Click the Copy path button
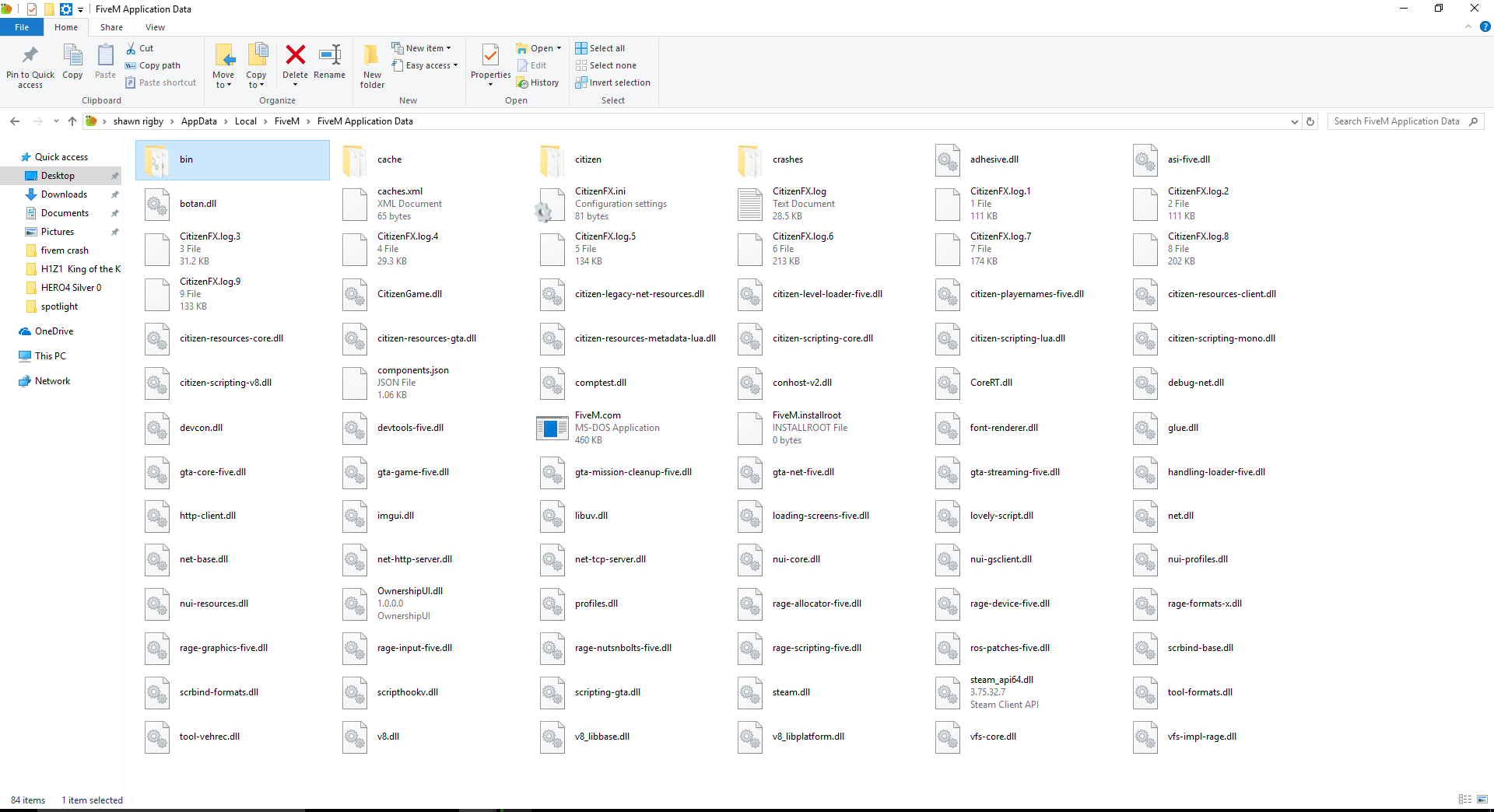Screen dimensions: 1494x812 pyautogui.click(x=153, y=65)
